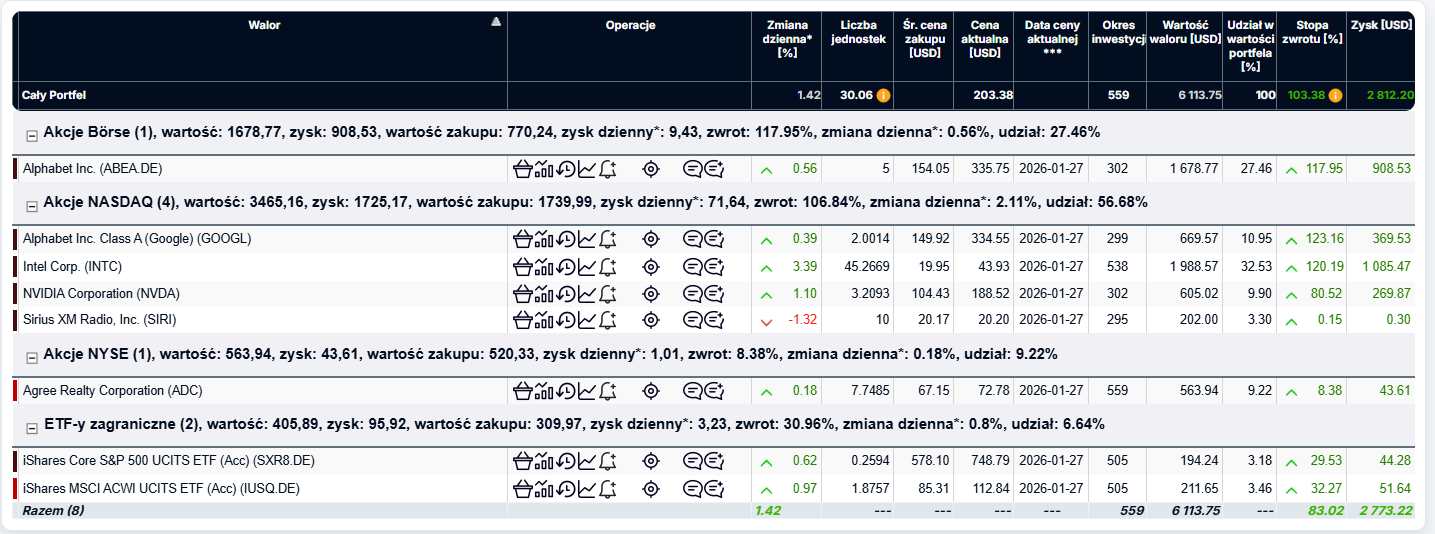Click the orange info icon beside 103.38
This screenshot has height=534, width=1435.
click(x=1335, y=96)
